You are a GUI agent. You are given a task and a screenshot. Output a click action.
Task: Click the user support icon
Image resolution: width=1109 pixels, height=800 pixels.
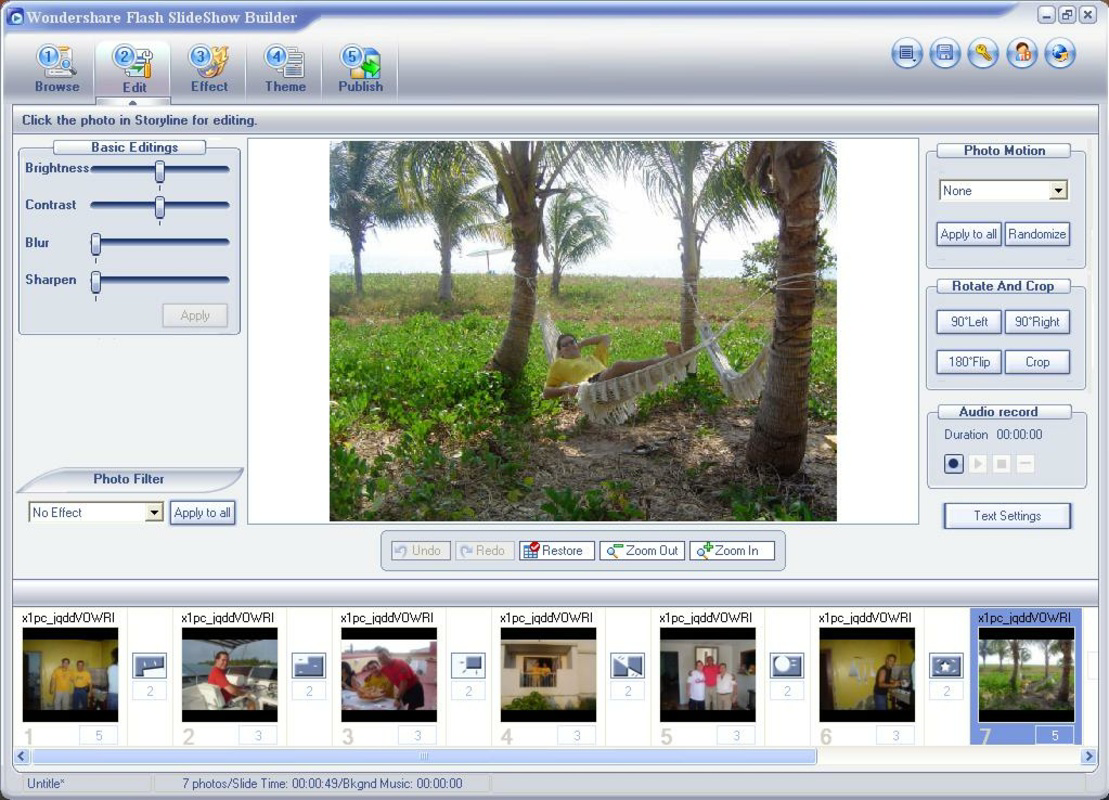click(x=1021, y=54)
